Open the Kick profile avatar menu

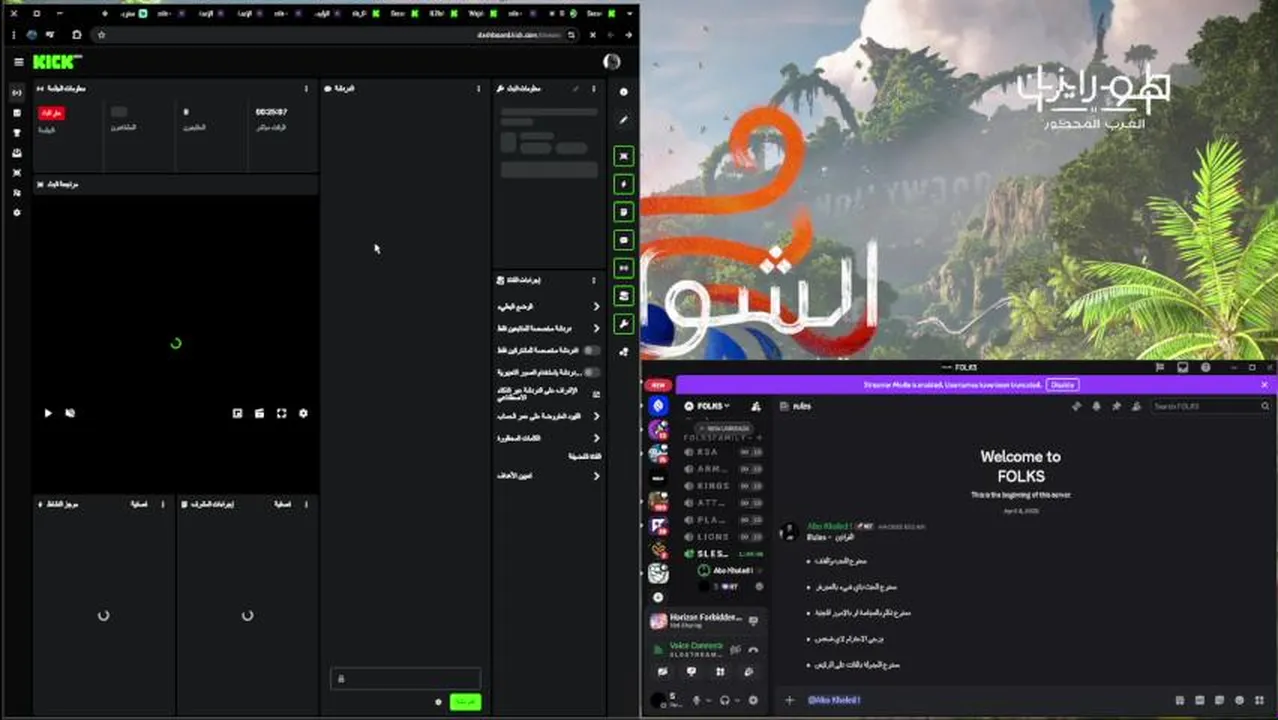[612, 62]
